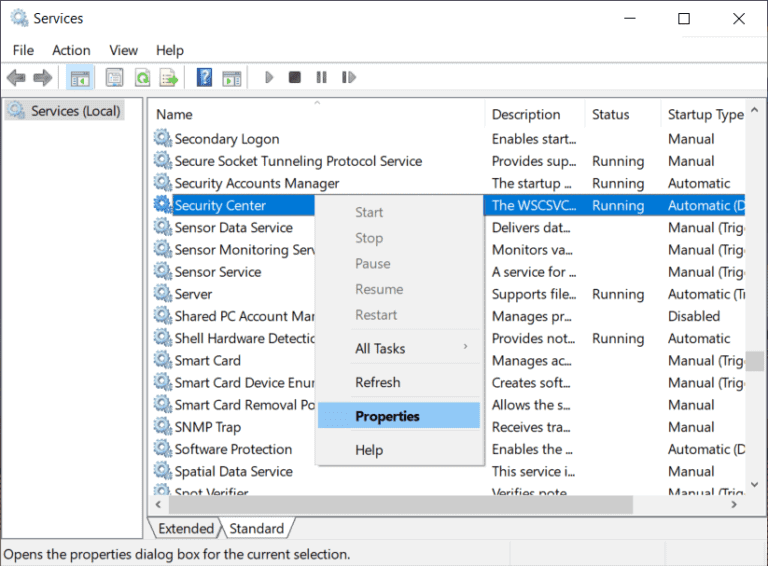The height and width of the screenshot is (566, 768).
Task: Open the Help toolbar icon
Action: pyautogui.click(x=204, y=78)
